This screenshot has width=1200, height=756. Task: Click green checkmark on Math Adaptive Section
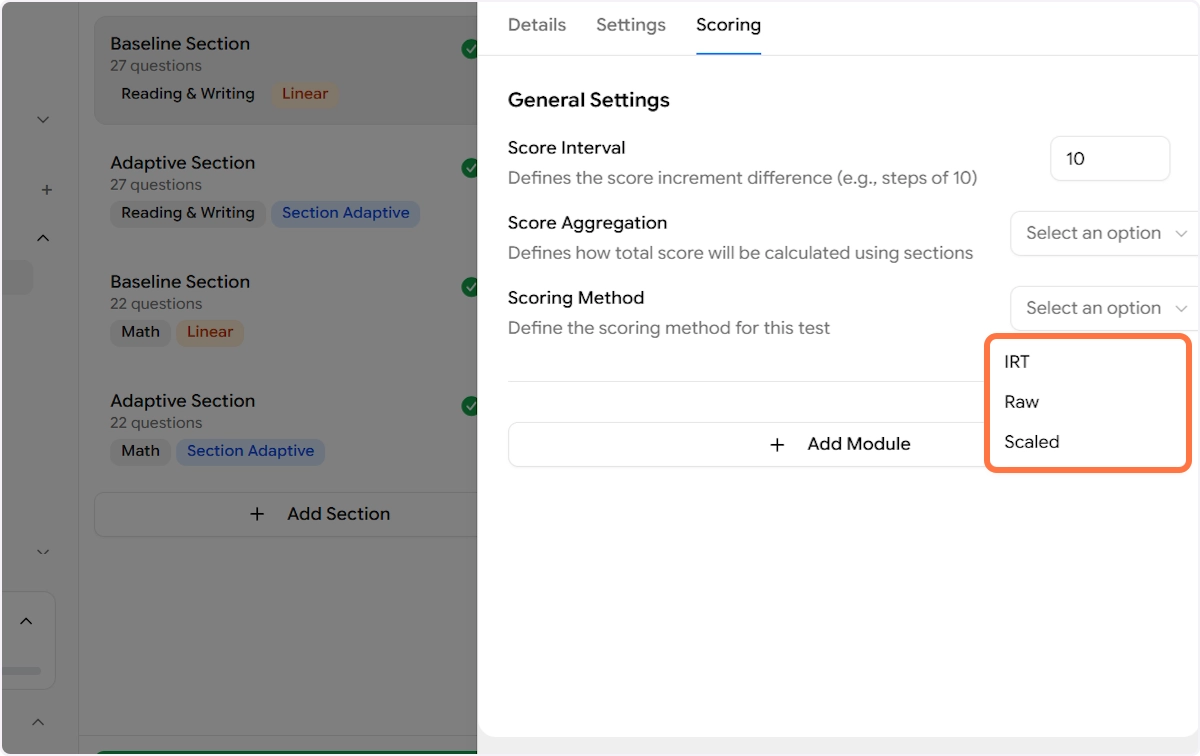click(x=470, y=406)
